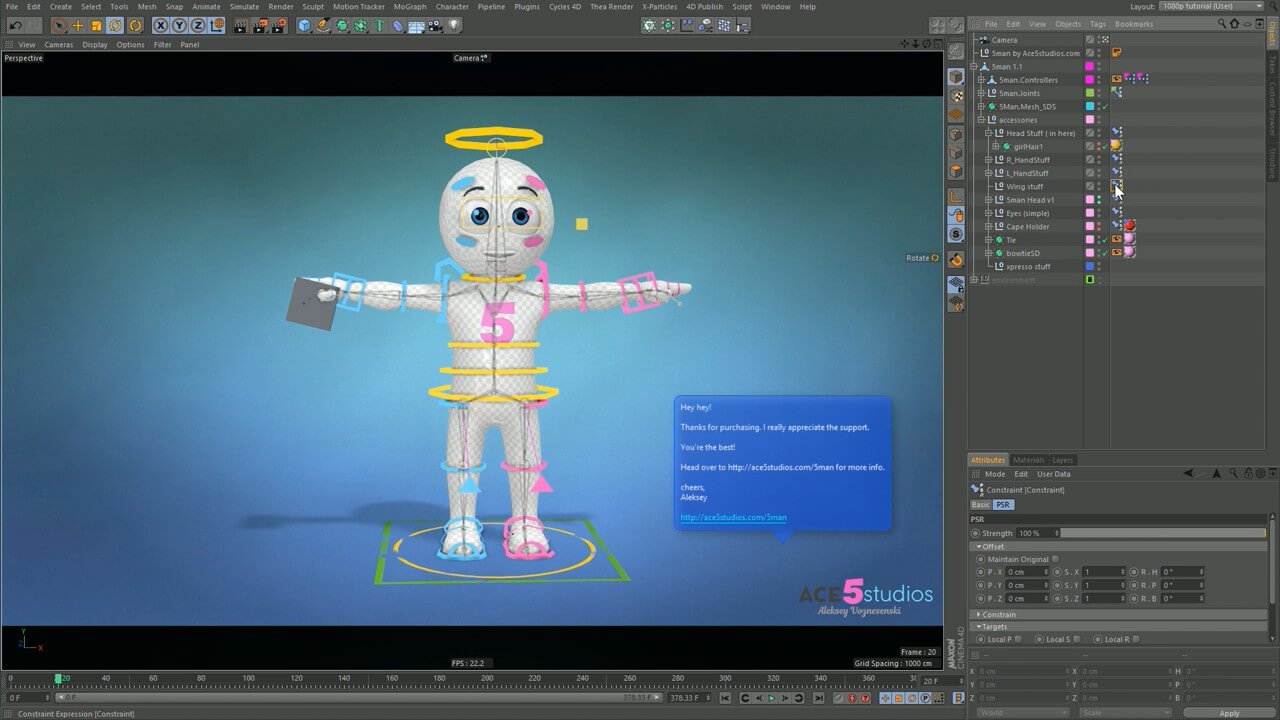1280x720 pixels.
Task: Expand the Constrain section
Action: coord(999,614)
